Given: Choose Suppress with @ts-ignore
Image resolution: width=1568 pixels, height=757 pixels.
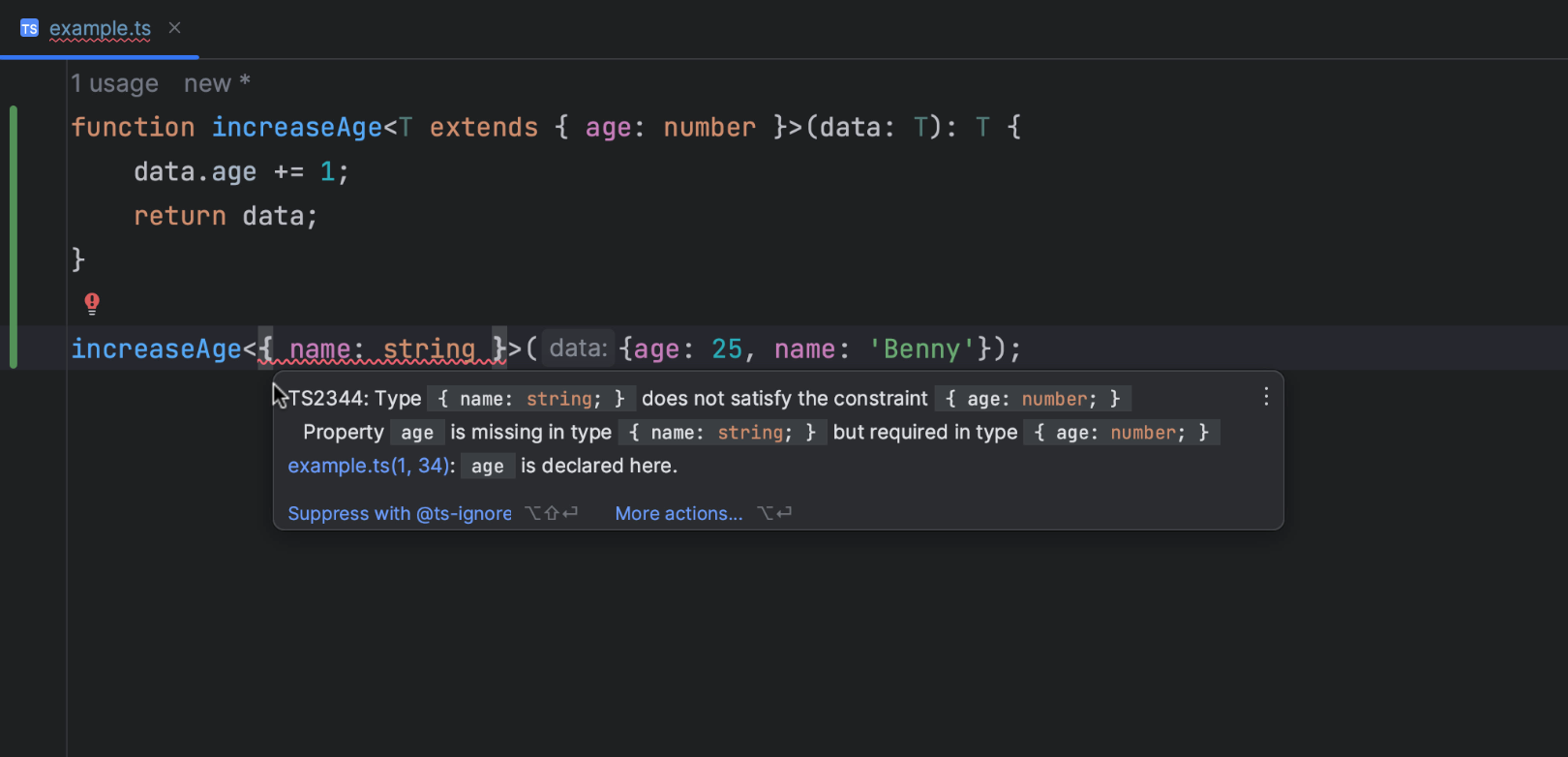Looking at the screenshot, I should pos(399,514).
